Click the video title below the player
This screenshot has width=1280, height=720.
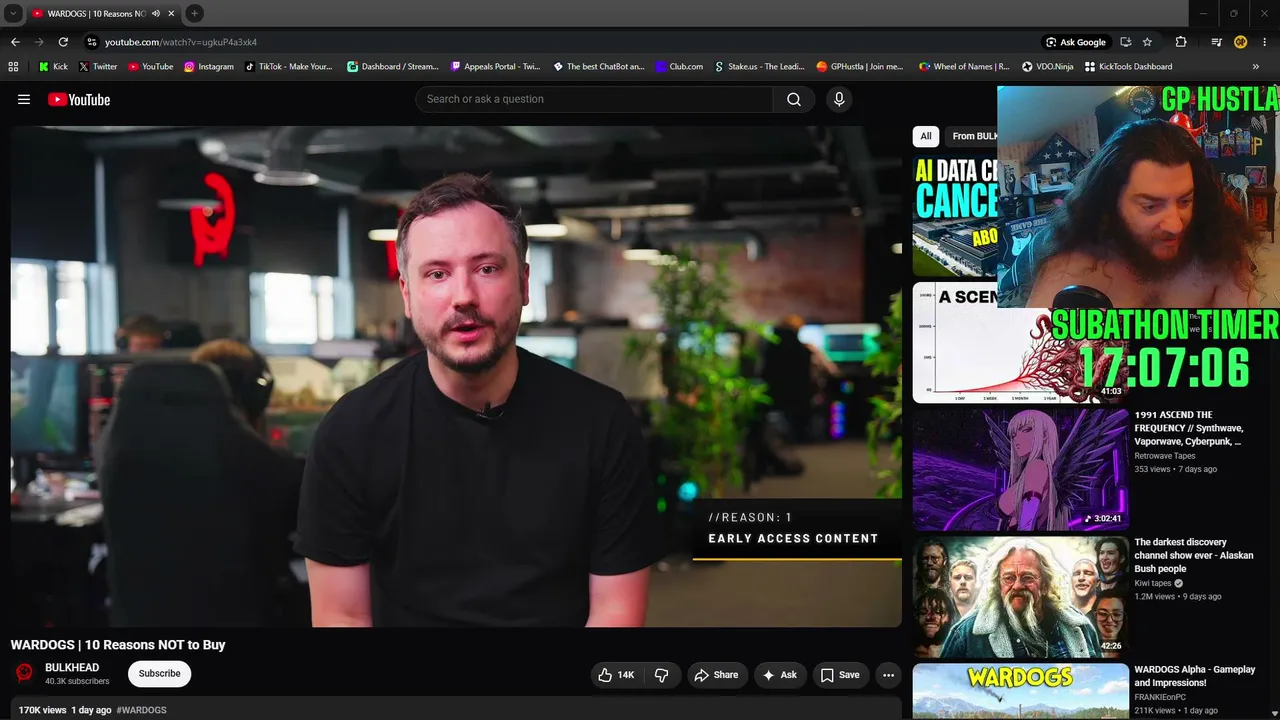point(118,645)
